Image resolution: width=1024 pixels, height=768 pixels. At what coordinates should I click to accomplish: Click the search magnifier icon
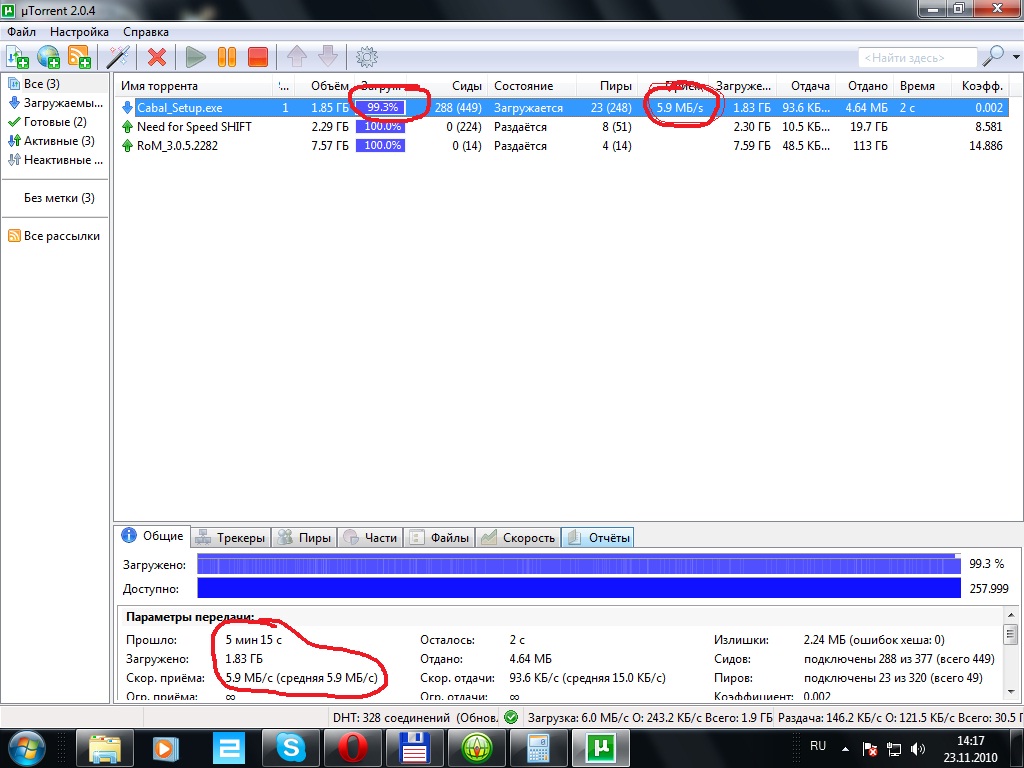click(993, 57)
